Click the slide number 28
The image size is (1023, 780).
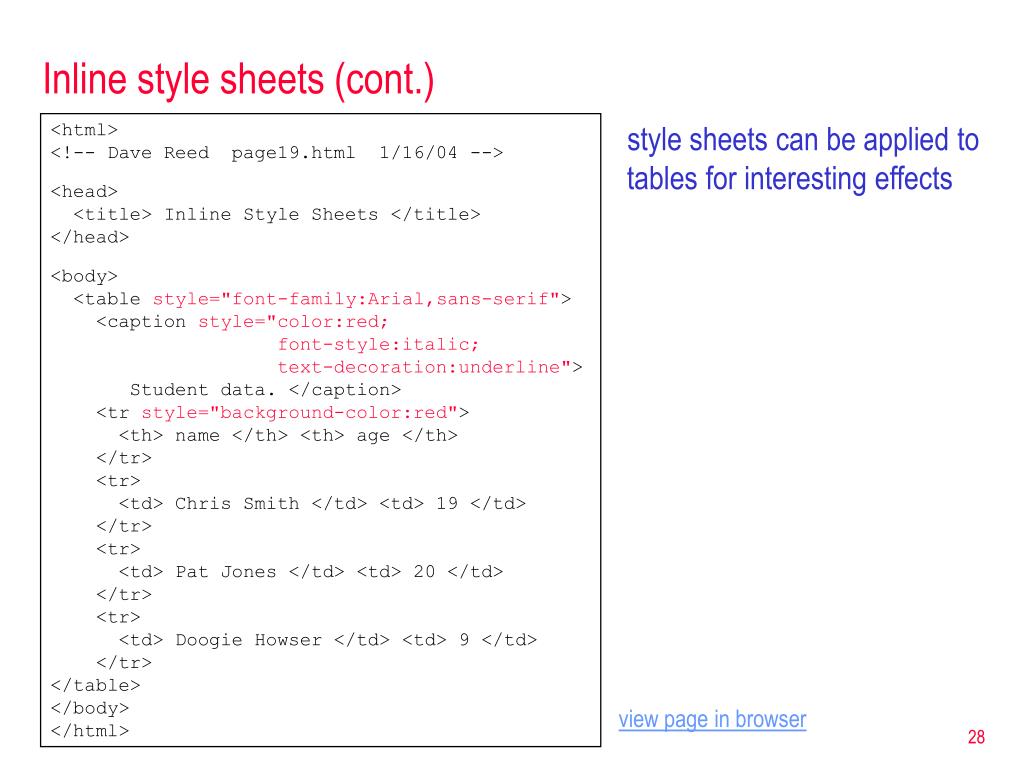976,737
